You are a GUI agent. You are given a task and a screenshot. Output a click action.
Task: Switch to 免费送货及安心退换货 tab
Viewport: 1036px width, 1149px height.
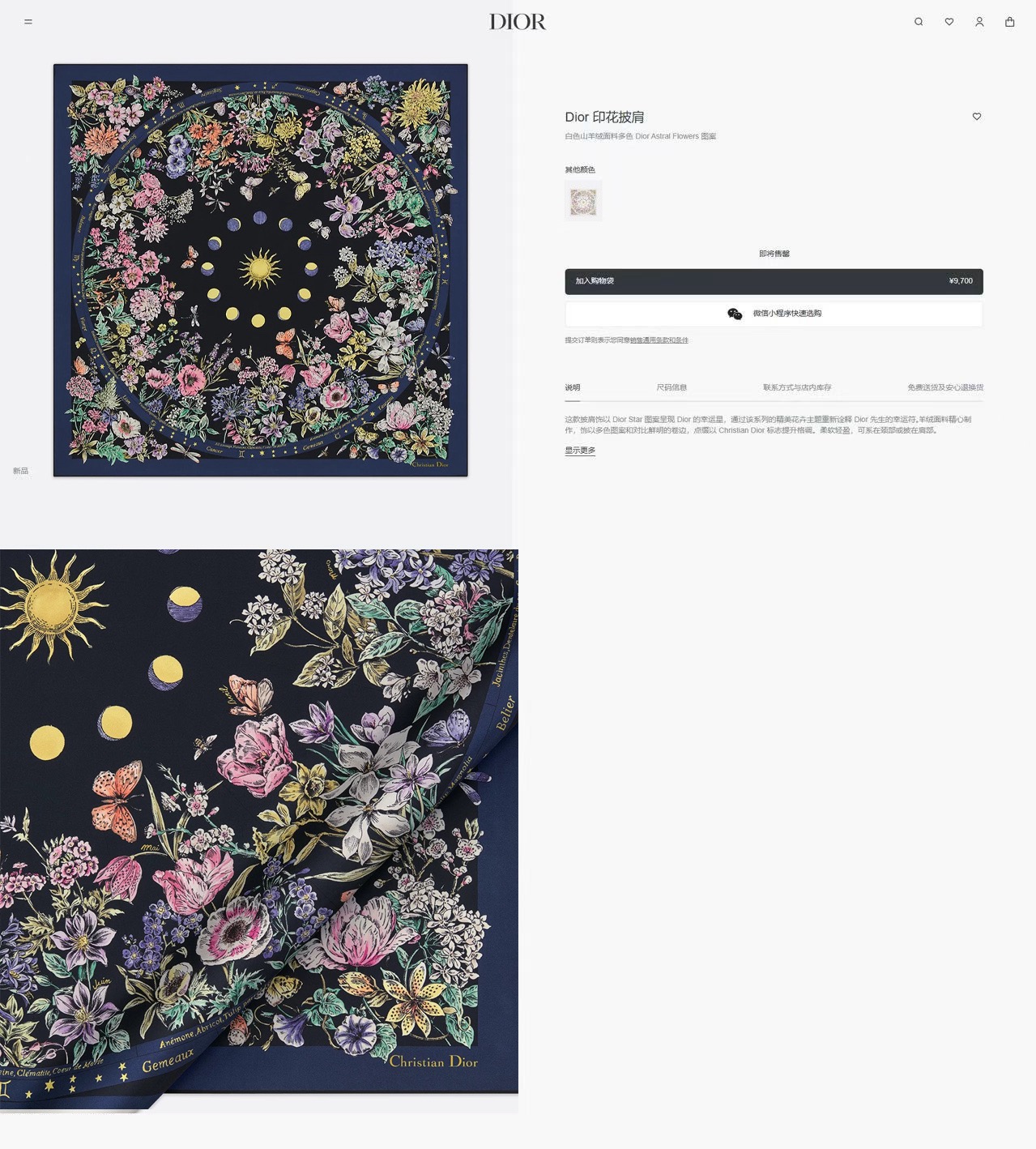pyautogui.click(x=945, y=387)
